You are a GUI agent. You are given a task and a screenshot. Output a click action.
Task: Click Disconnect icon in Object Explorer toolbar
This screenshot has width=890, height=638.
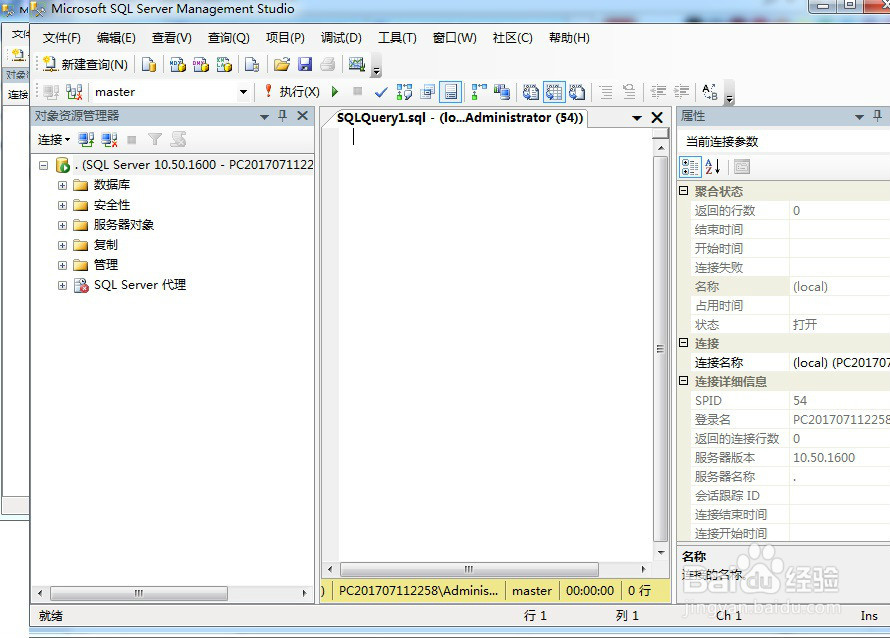(109, 140)
